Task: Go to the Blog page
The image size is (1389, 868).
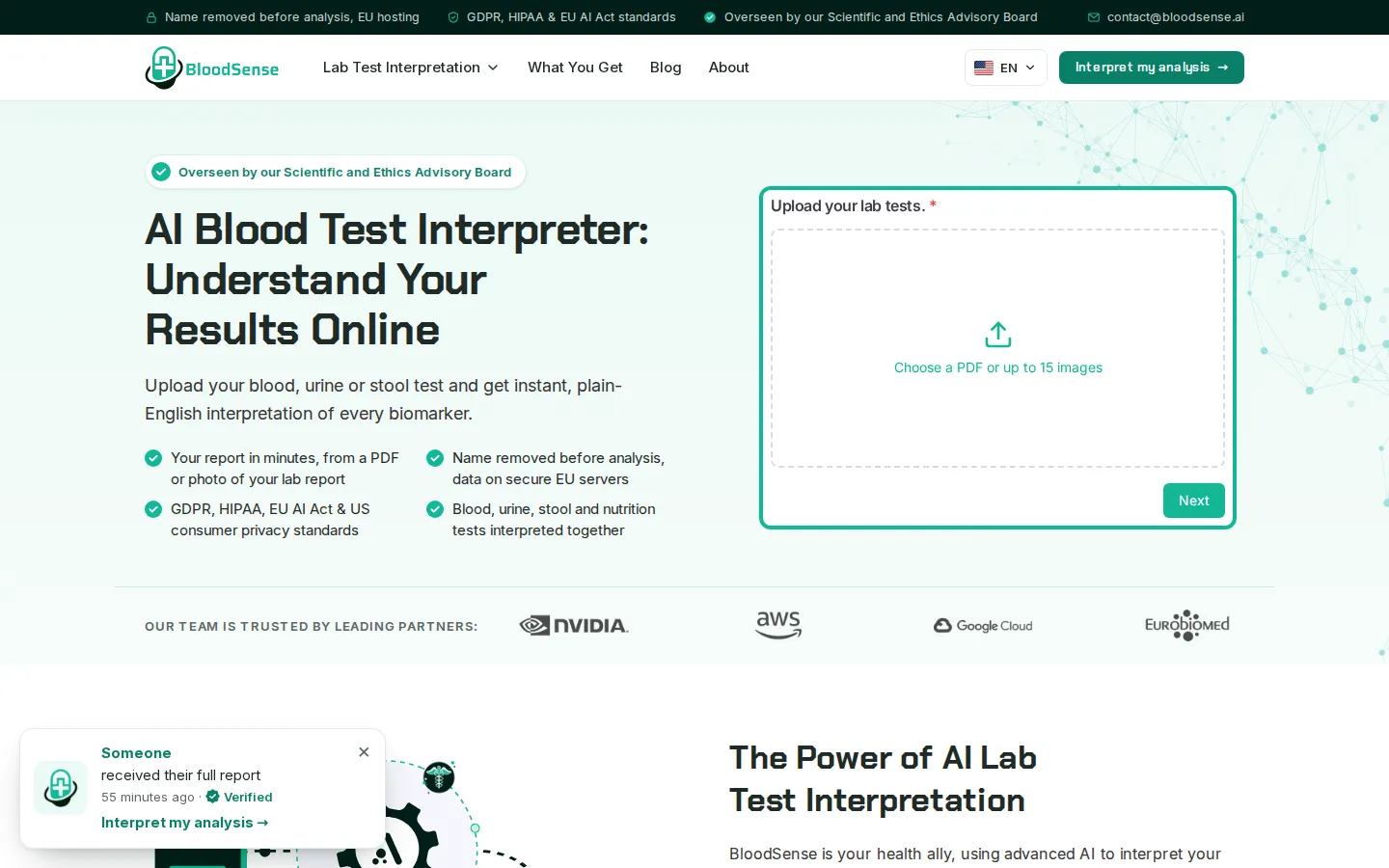Action: (x=666, y=68)
